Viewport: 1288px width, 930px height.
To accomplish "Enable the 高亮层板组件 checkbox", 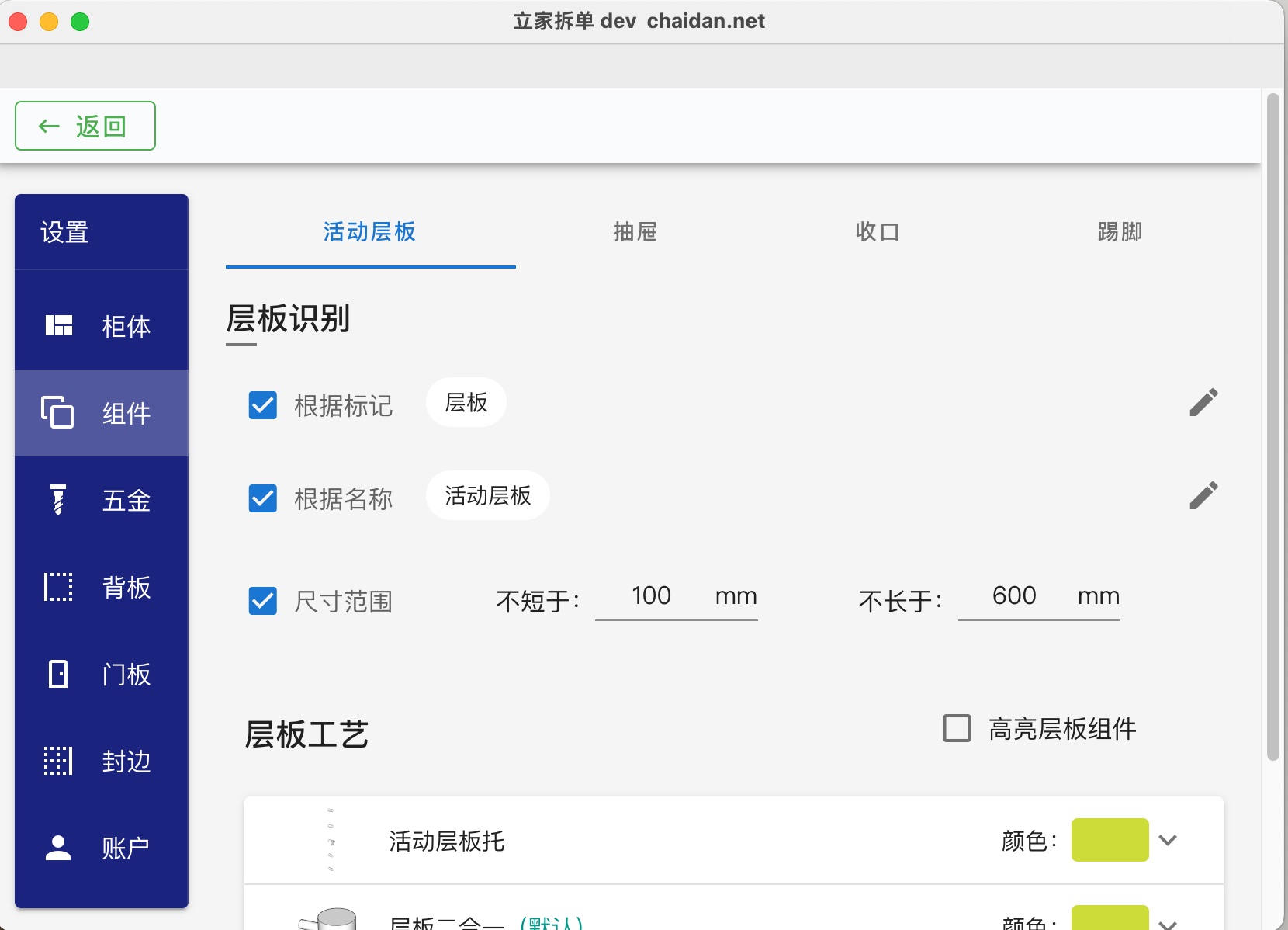I will (x=957, y=728).
